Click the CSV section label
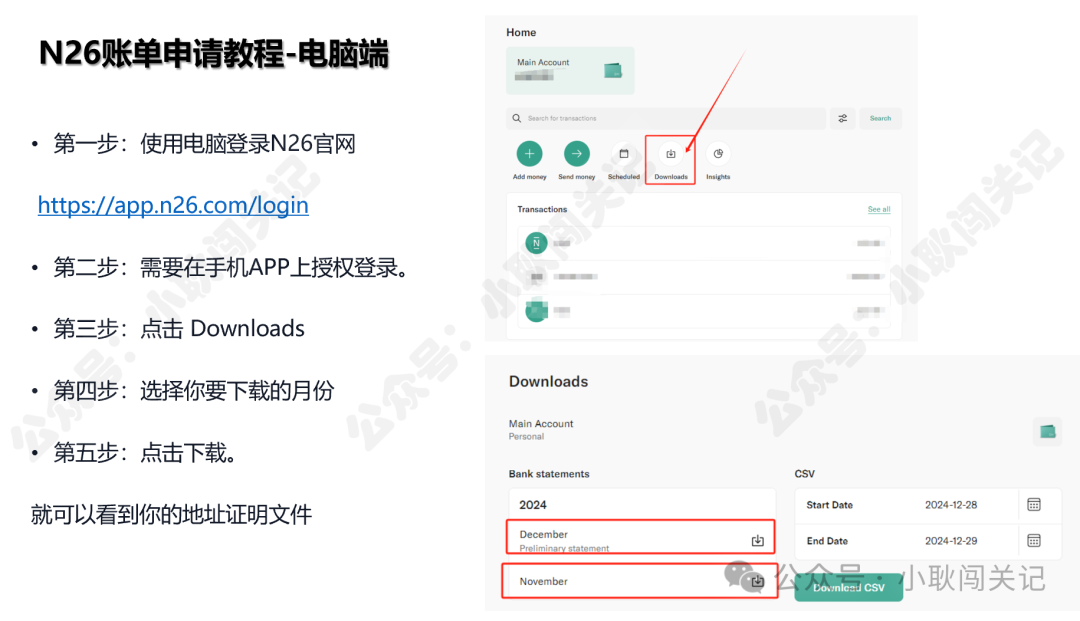Screen dimensions: 1080x621 coord(804,474)
